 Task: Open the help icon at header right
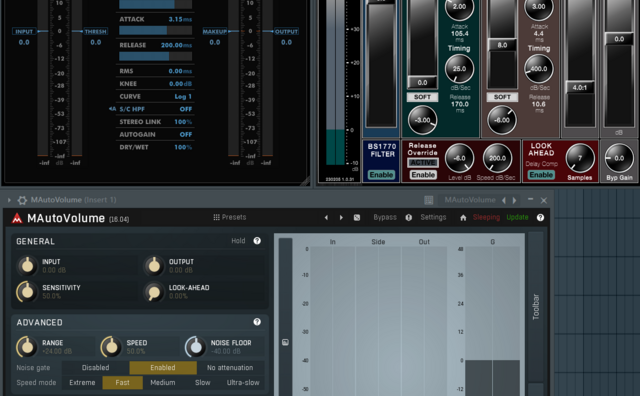540,218
